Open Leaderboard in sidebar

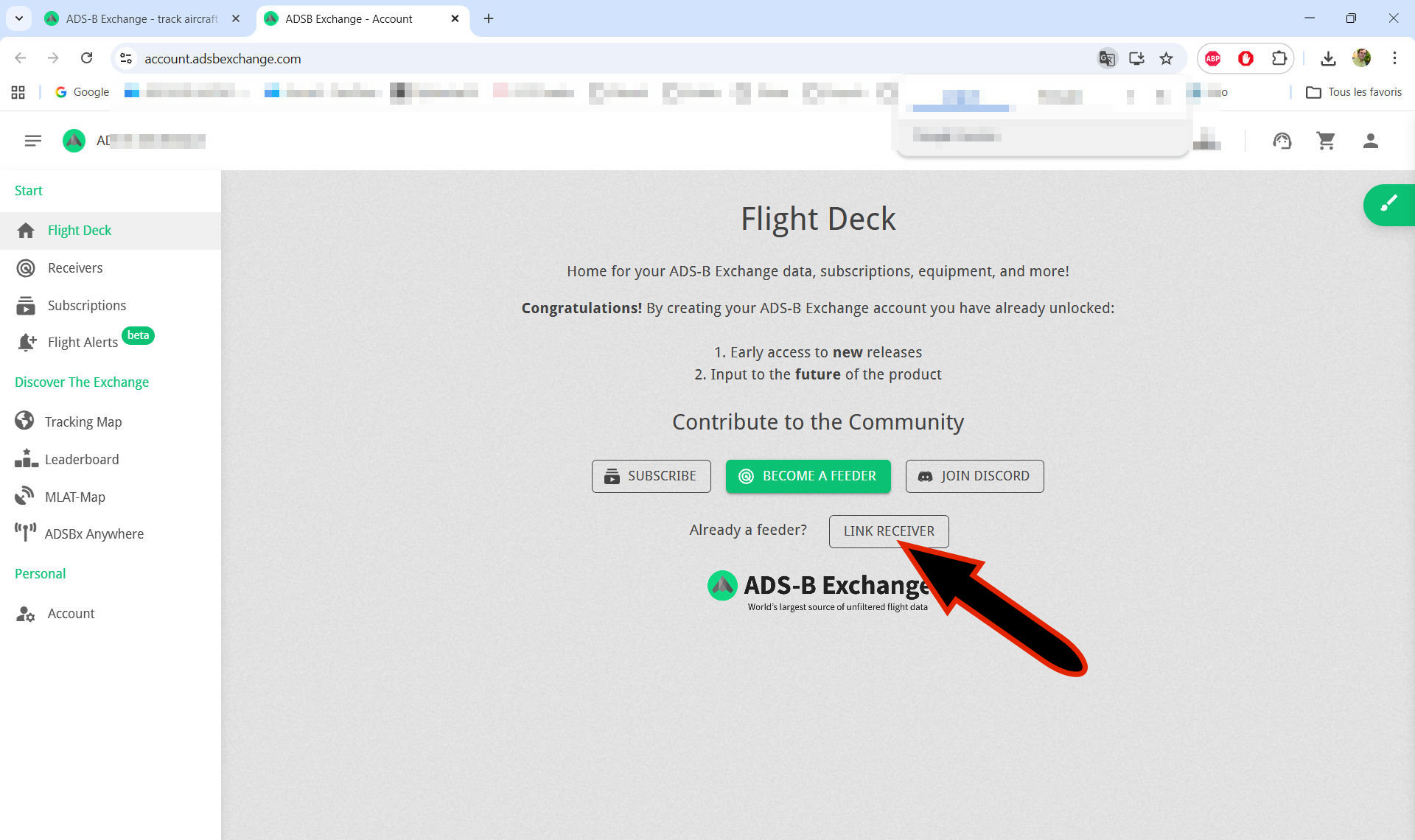111,459
